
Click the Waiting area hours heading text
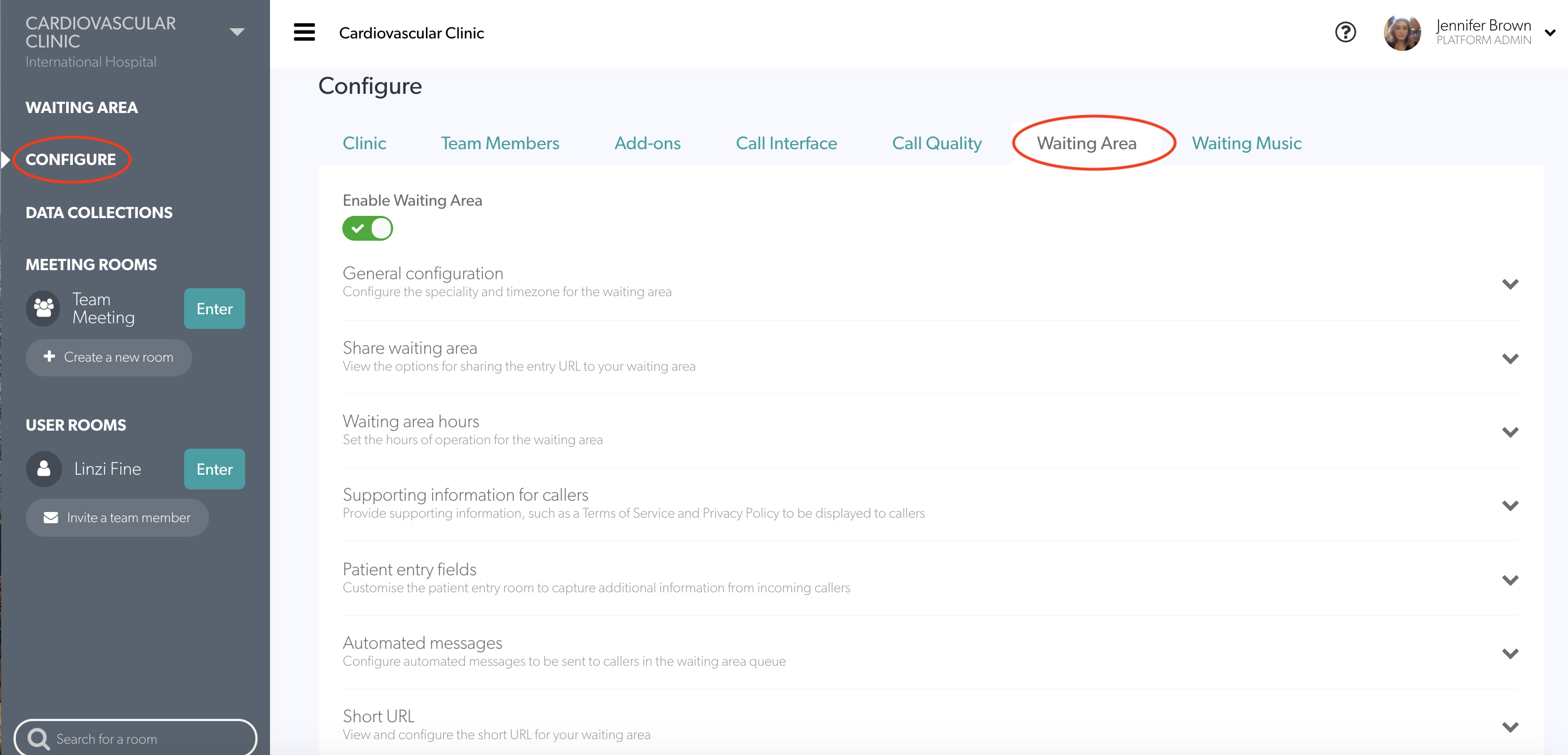tap(411, 422)
